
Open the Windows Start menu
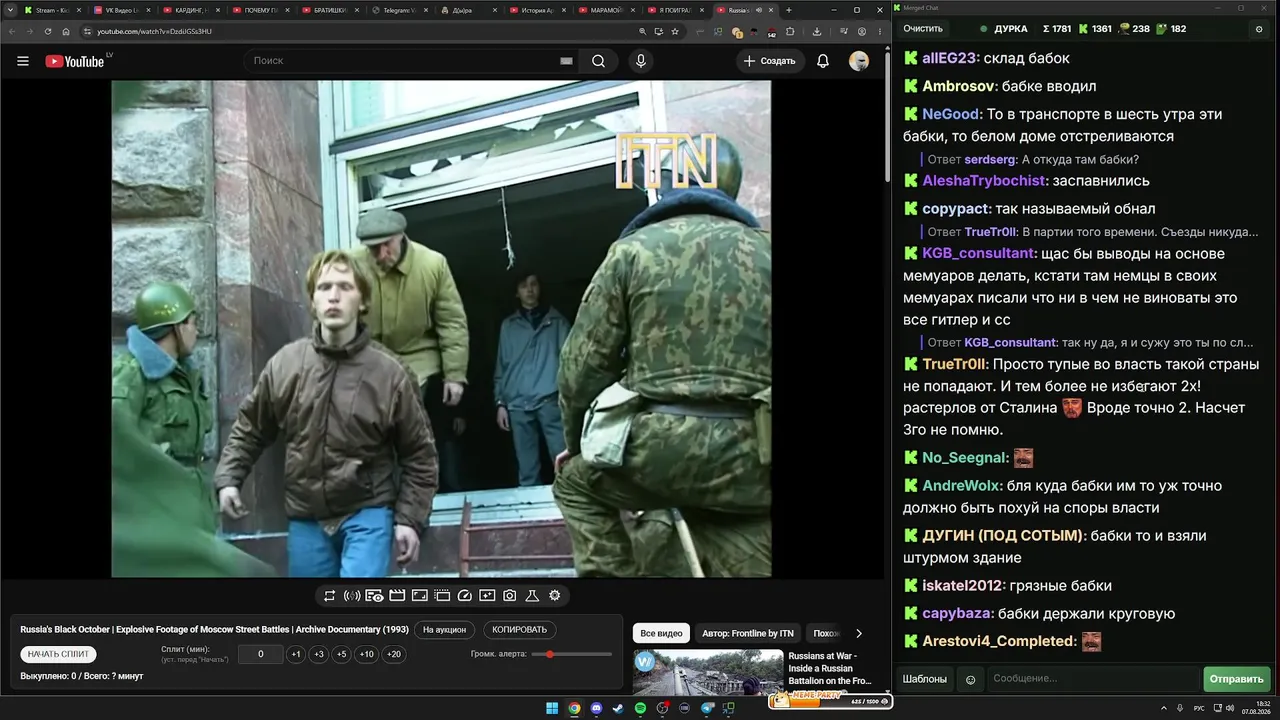click(x=551, y=708)
